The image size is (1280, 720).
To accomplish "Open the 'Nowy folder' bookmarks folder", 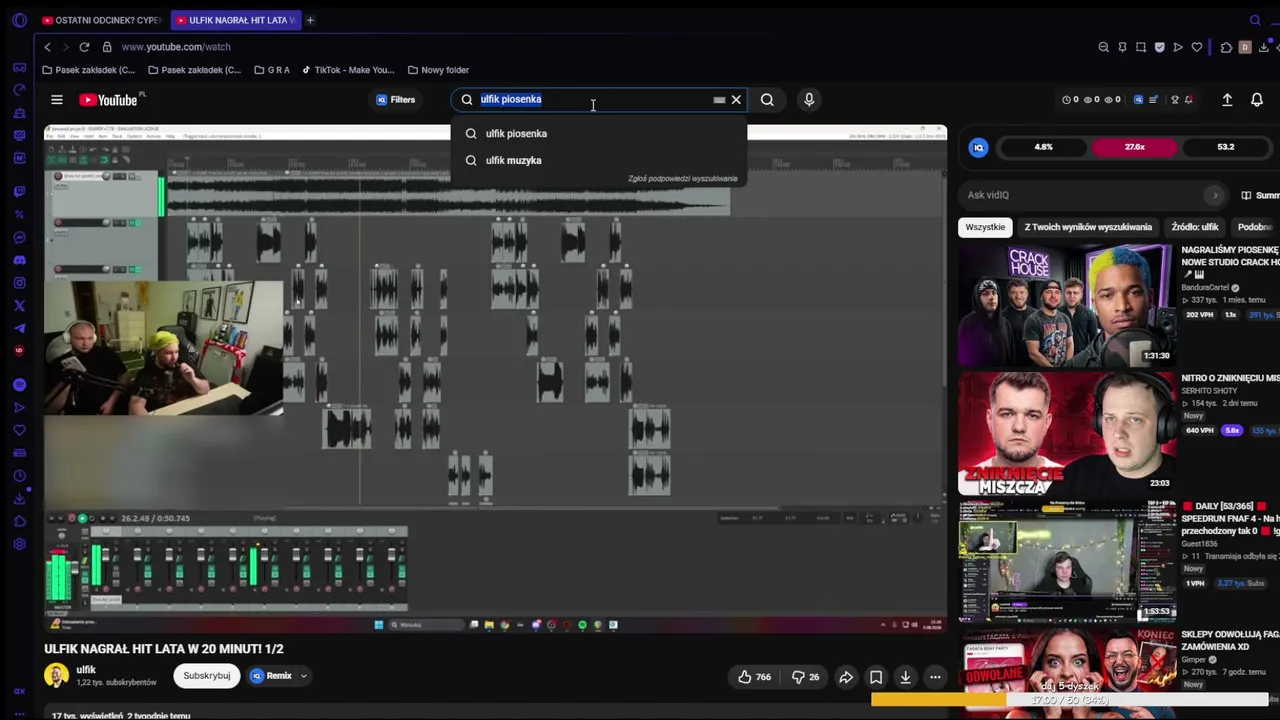I will click(x=438, y=70).
